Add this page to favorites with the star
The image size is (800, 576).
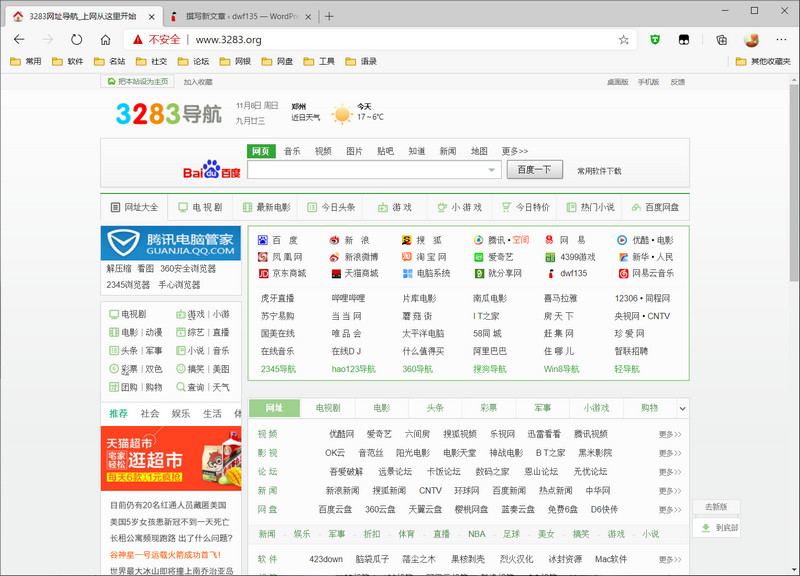[x=623, y=40]
